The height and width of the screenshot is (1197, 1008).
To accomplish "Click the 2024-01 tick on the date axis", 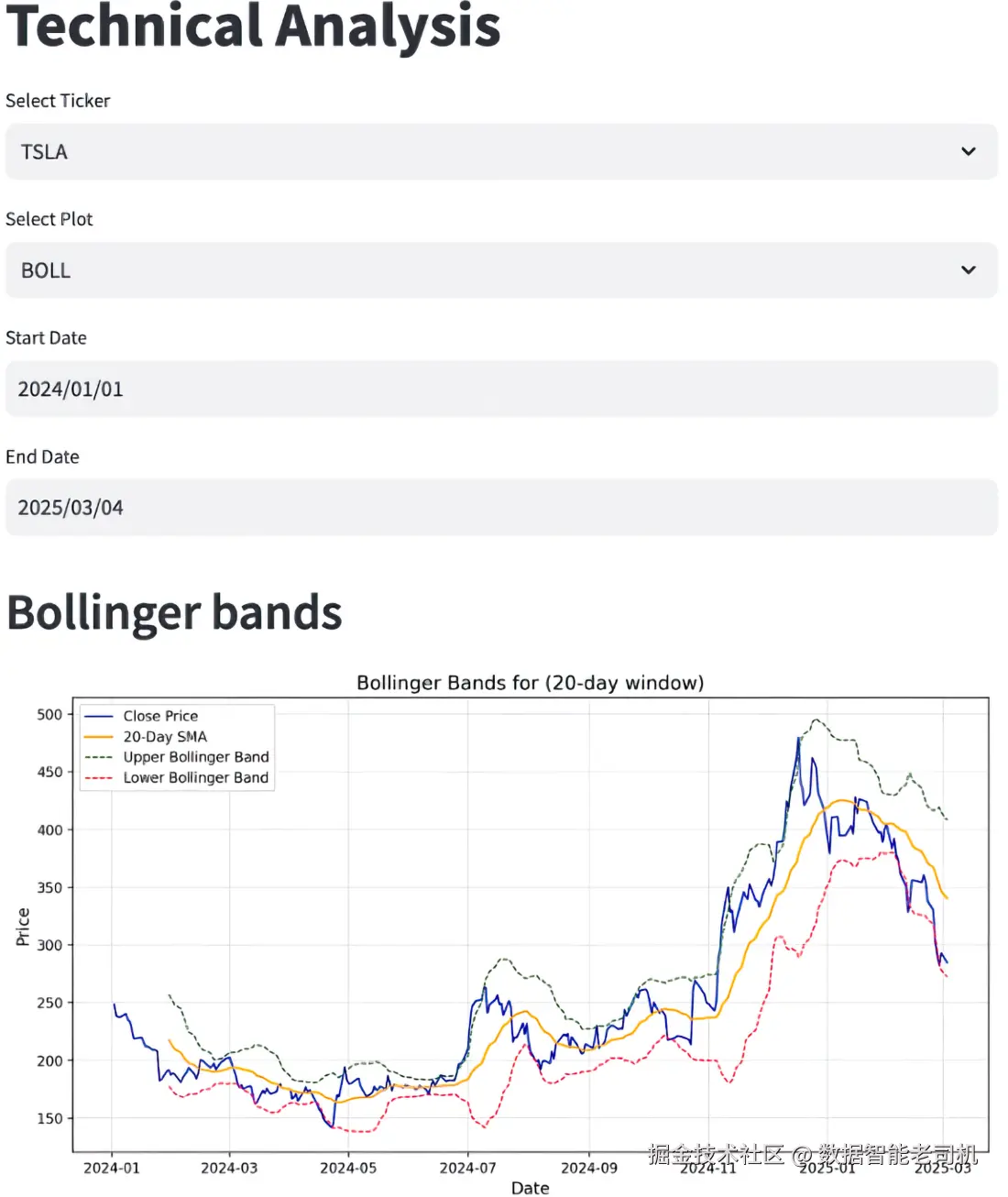I will 112,1168.
